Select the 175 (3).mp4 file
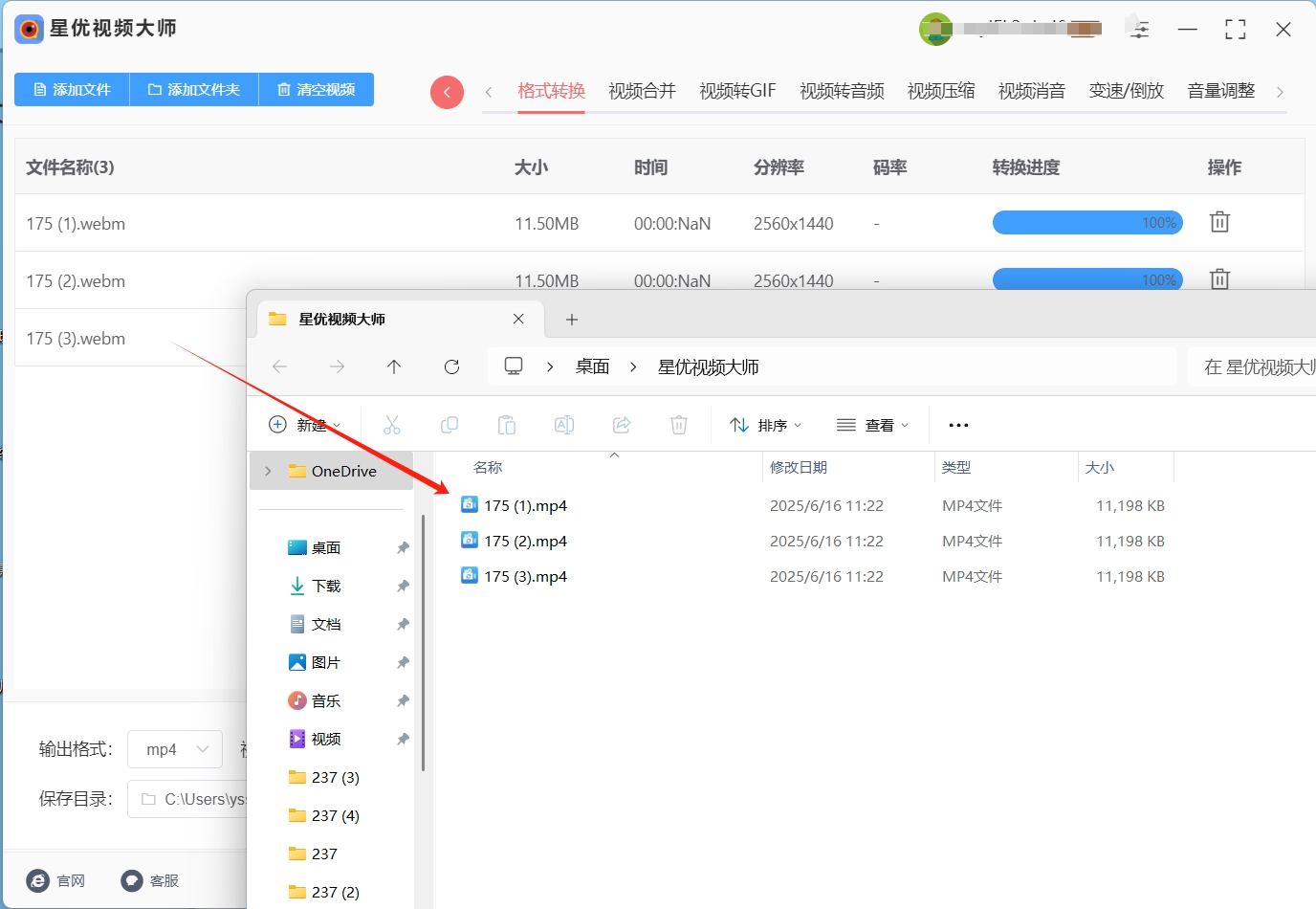 (x=525, y=576)
